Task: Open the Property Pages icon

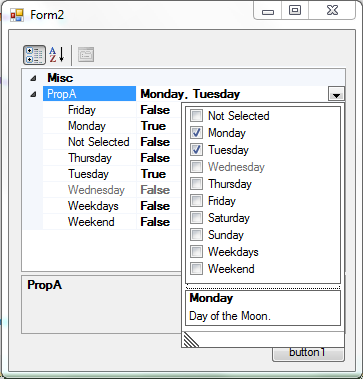Action: coord(86,55)
